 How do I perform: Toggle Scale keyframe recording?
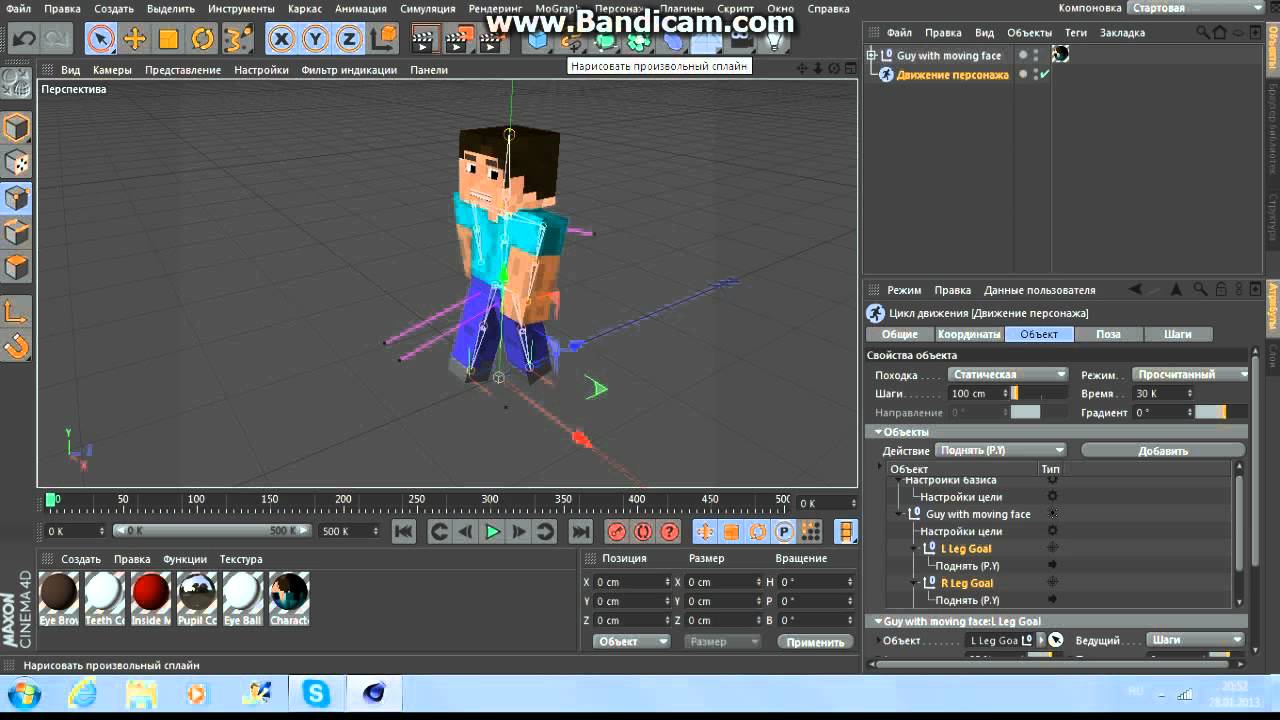click(x=731, y=532)
